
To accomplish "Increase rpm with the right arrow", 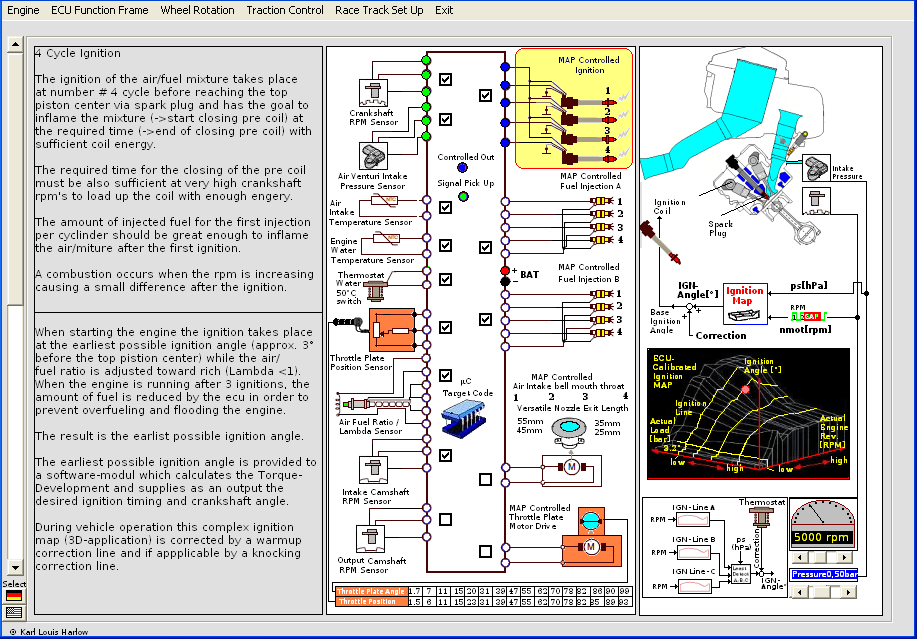I will click(844, 557).
